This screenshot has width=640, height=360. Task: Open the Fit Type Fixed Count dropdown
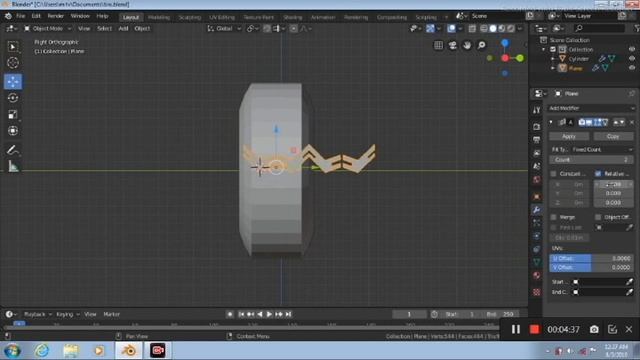pos(602,149)
